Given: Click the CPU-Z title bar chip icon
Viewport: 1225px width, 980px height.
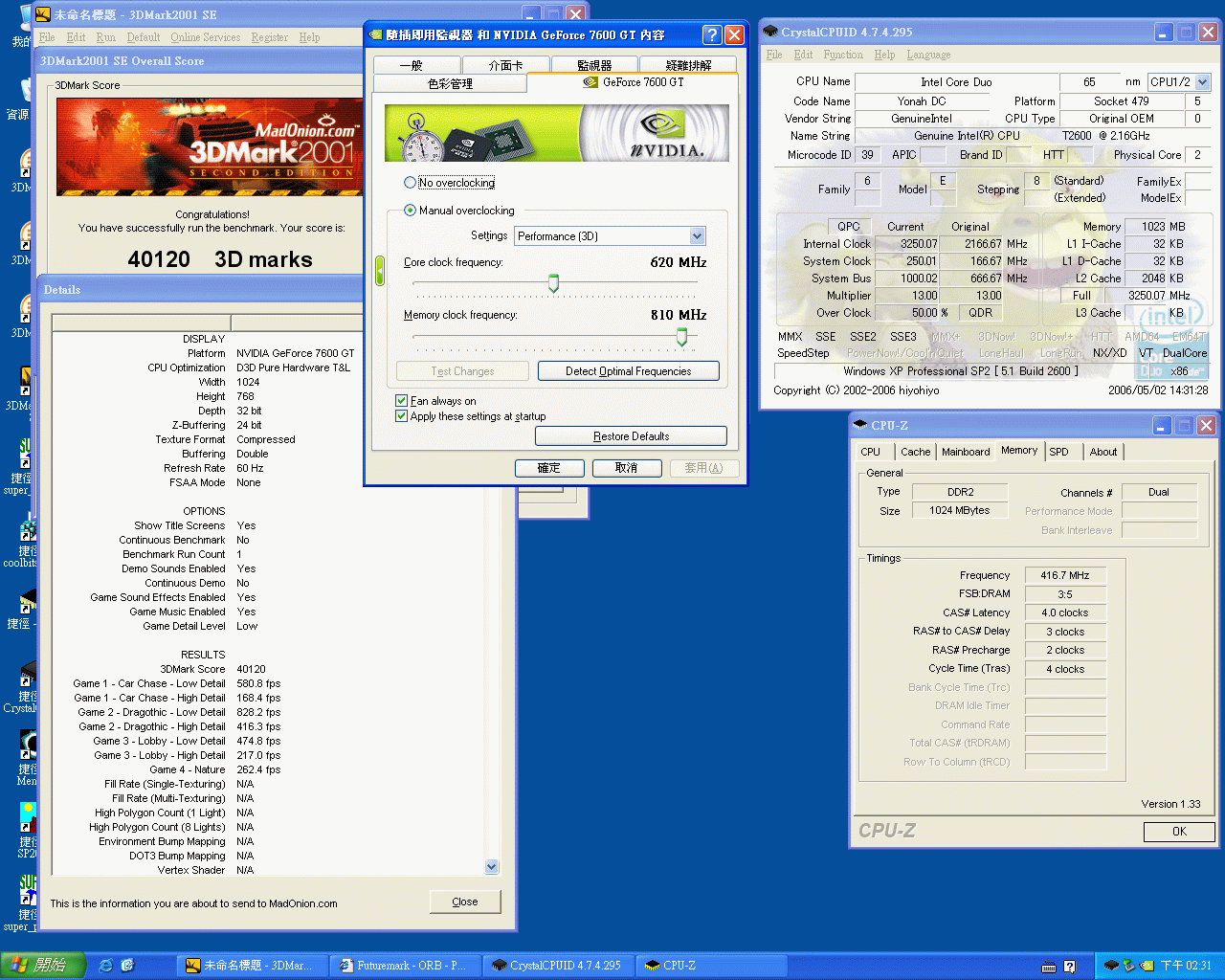Looking at the screenshot, I should click(x=860, y=425).
